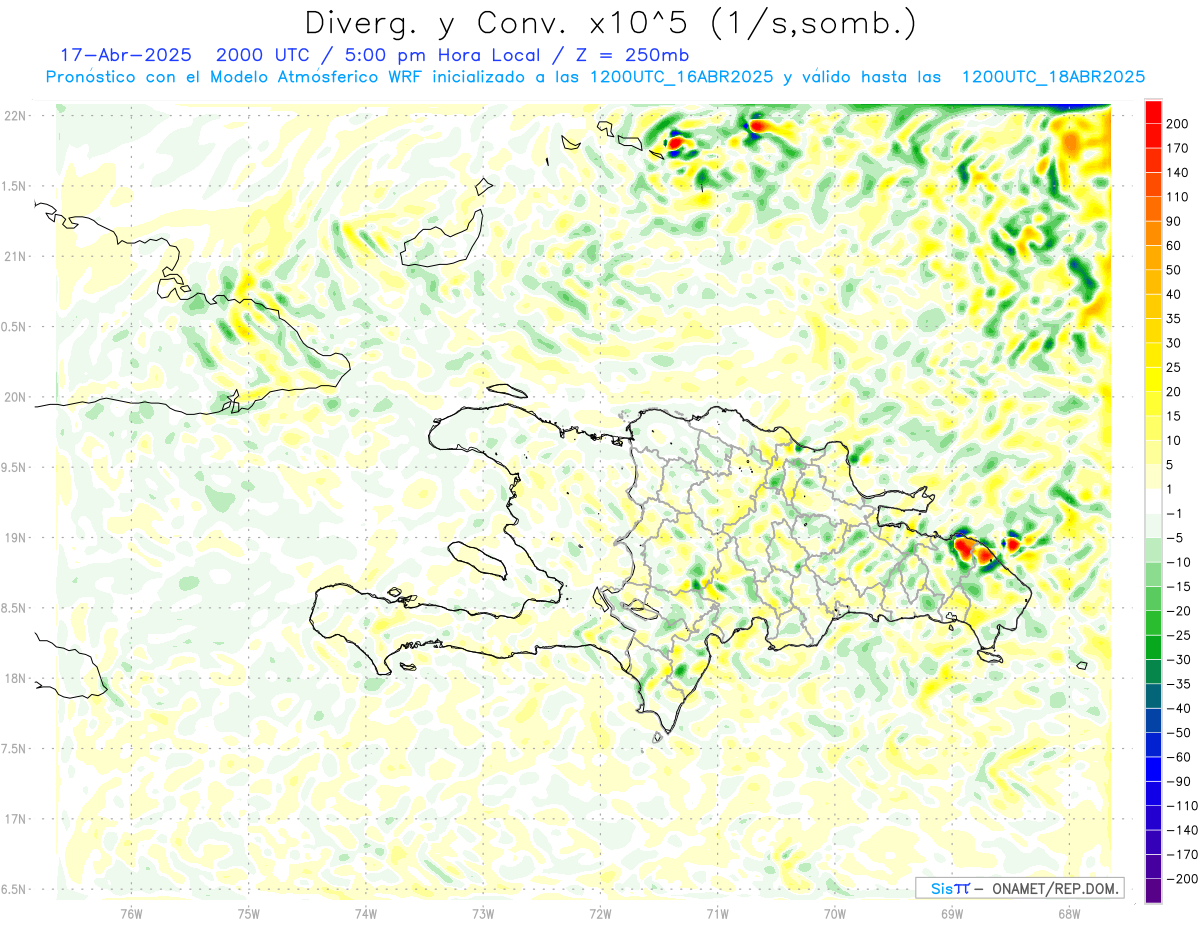Click the date text '17-Abr-2025'
This screenshot has width=1200, height=927.
(x=126, y=55)
